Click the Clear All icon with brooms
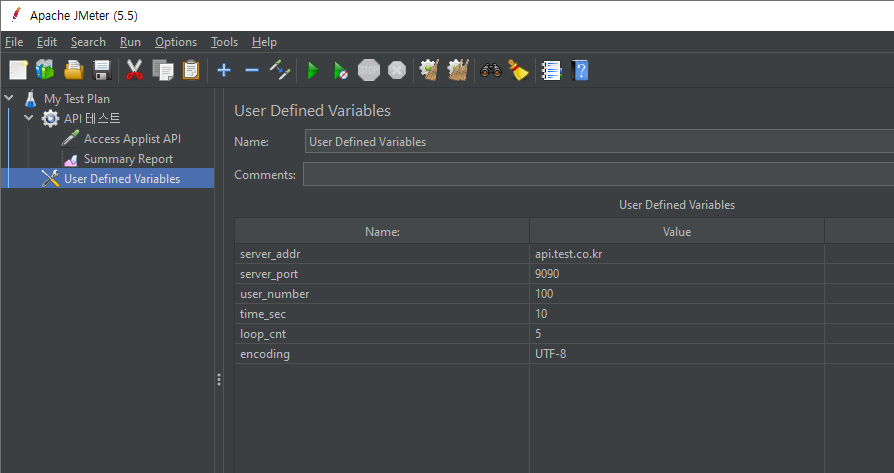Viewport: 894px width, 473px height. point(458,70)
